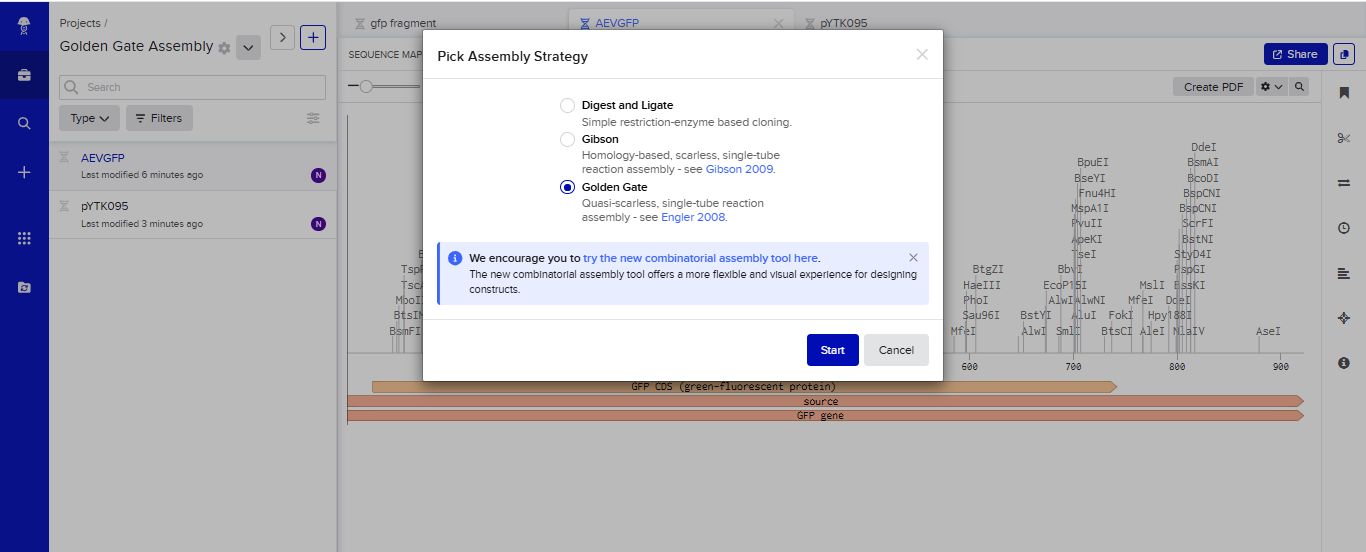The height and width of the screenshot is (552, 1366).
Task: Open the Engler 2008 reference link
Action: click(693, 217)
